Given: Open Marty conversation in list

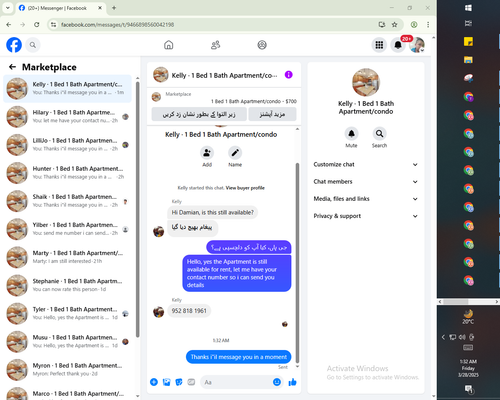Looking at the screenshot, I should click(67, 257).
